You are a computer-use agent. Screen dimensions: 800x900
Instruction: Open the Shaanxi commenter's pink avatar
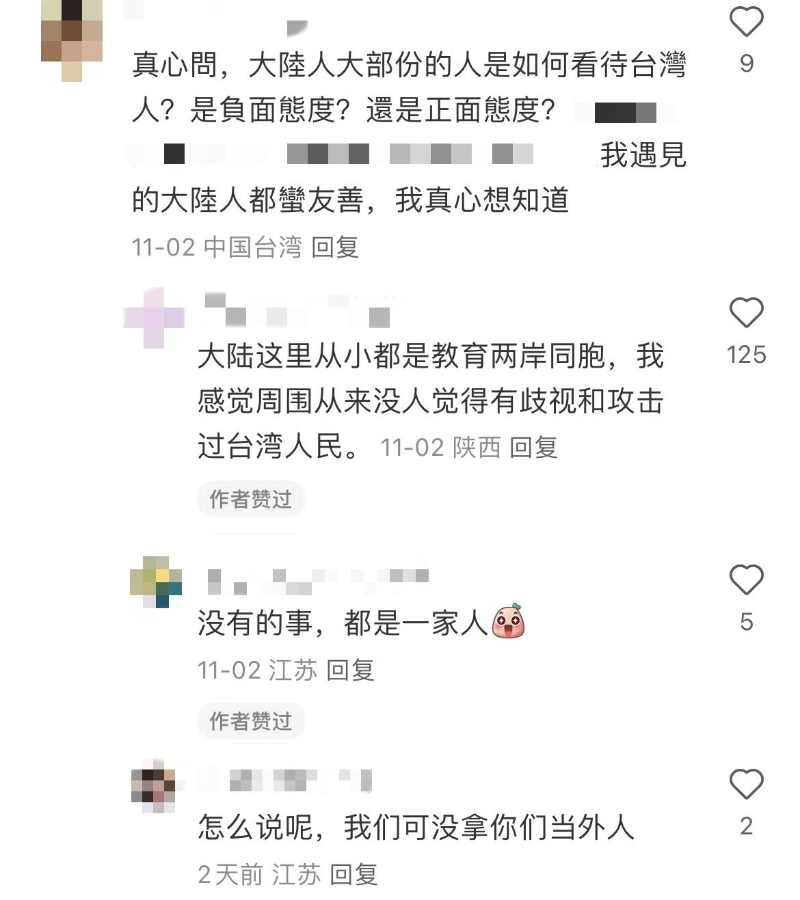pyautogui.click(x=154, y=318)
